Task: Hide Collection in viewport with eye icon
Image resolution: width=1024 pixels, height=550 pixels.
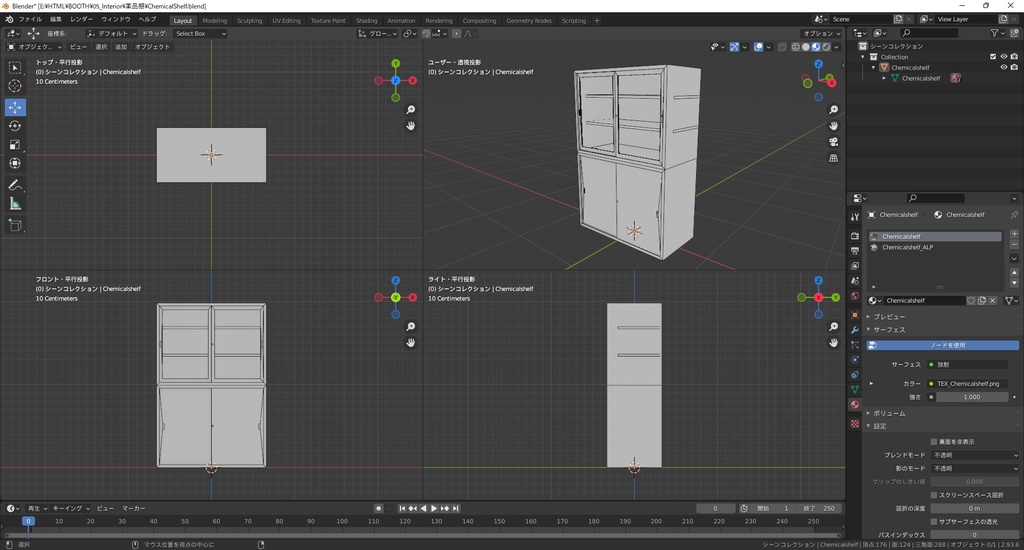Action: pos(1004,57)
